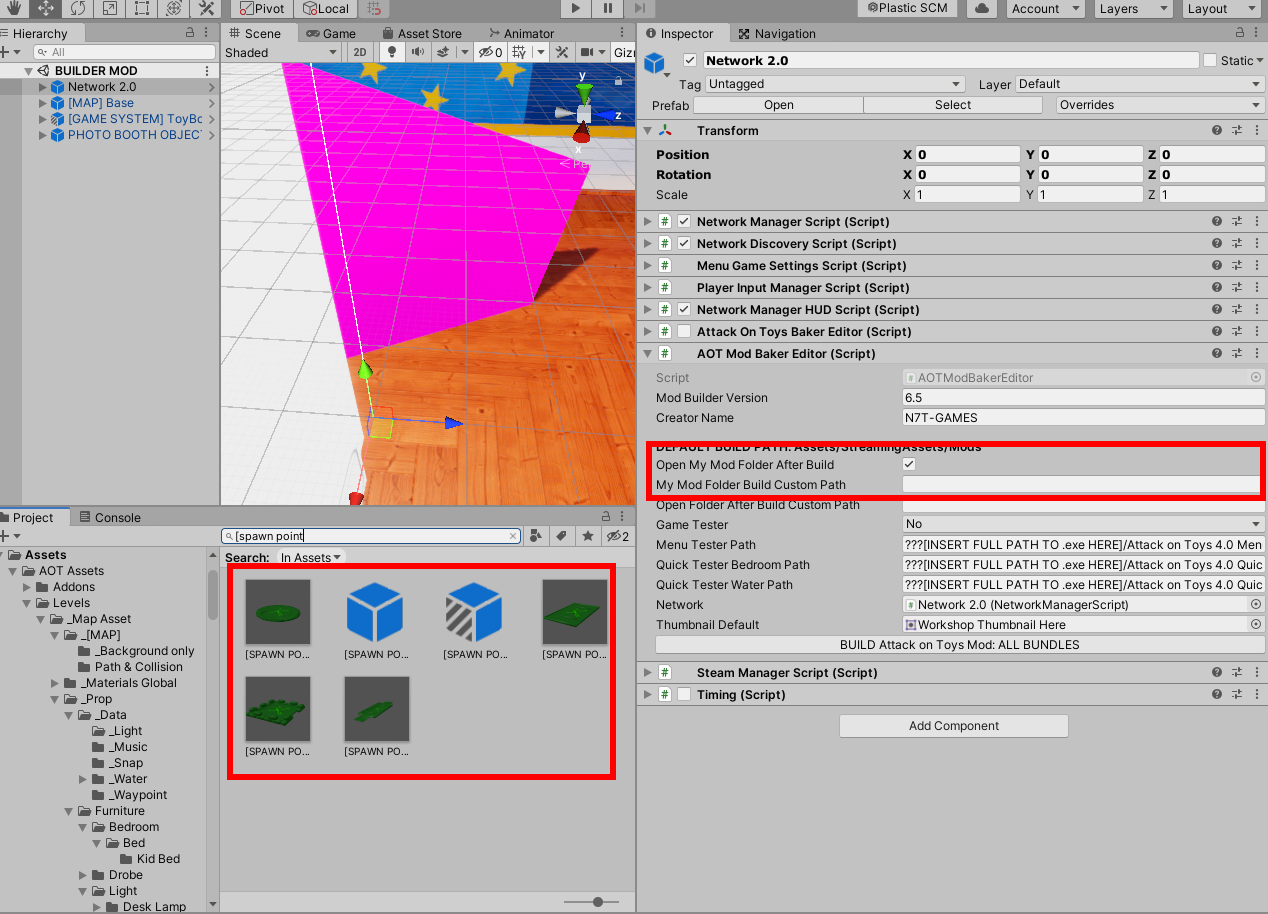The image size is (1268, 914).
Task: Click the Add Component button
Action: click(953, 726)
